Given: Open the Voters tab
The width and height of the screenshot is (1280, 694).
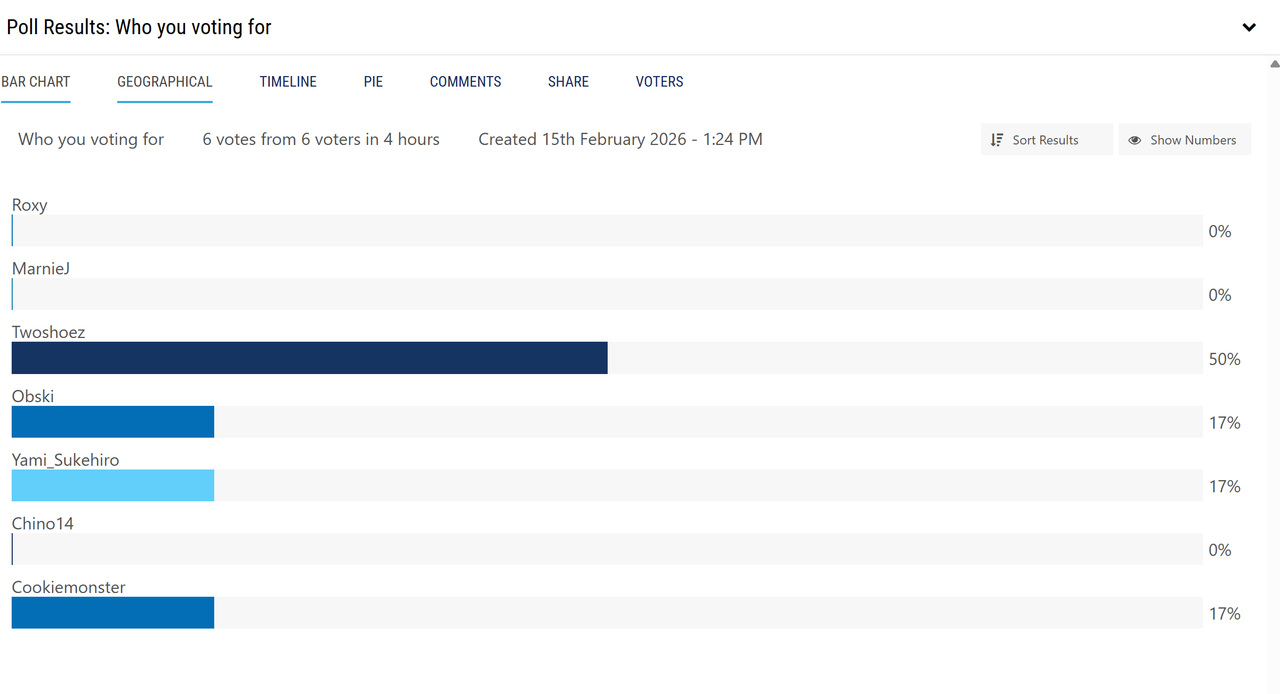Looking at the screenshot, I should coord(660,82).
